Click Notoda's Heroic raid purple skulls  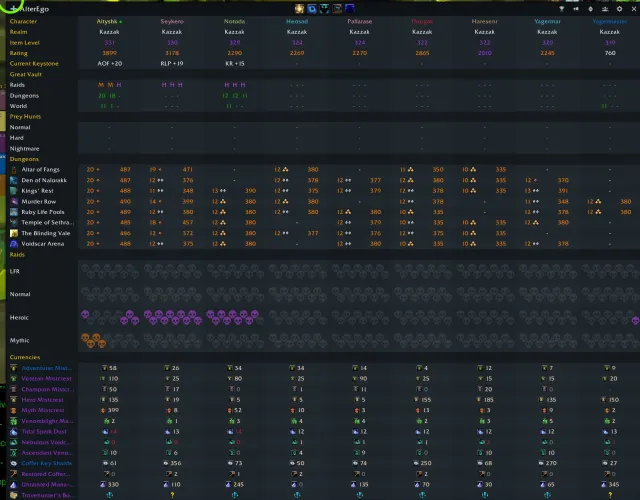233,317
